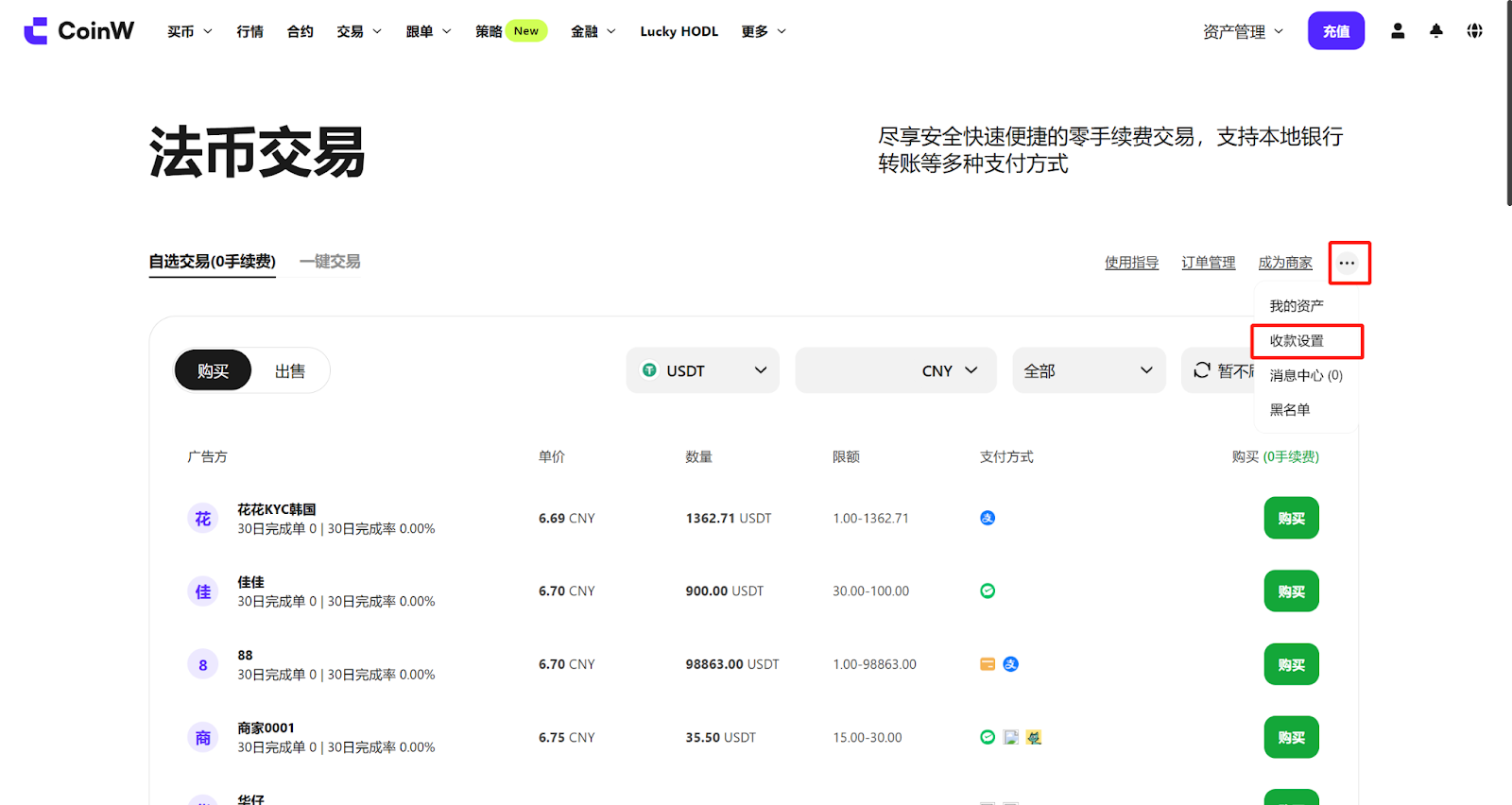The height and width of the screenshot is (805, 1512).
Task: Expand the USDT coin dropdown
Action: pyautogui.click(x=703, y=370)
